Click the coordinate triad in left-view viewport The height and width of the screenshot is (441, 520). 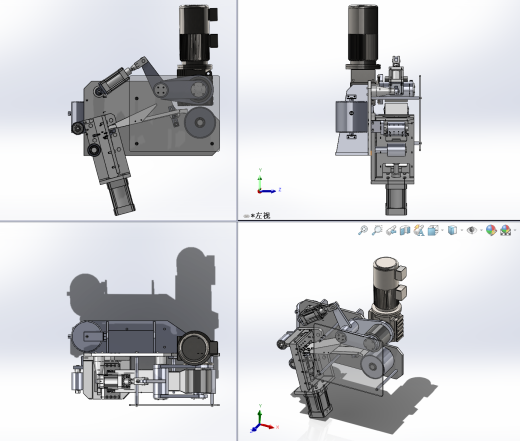[x=269, y=182]
